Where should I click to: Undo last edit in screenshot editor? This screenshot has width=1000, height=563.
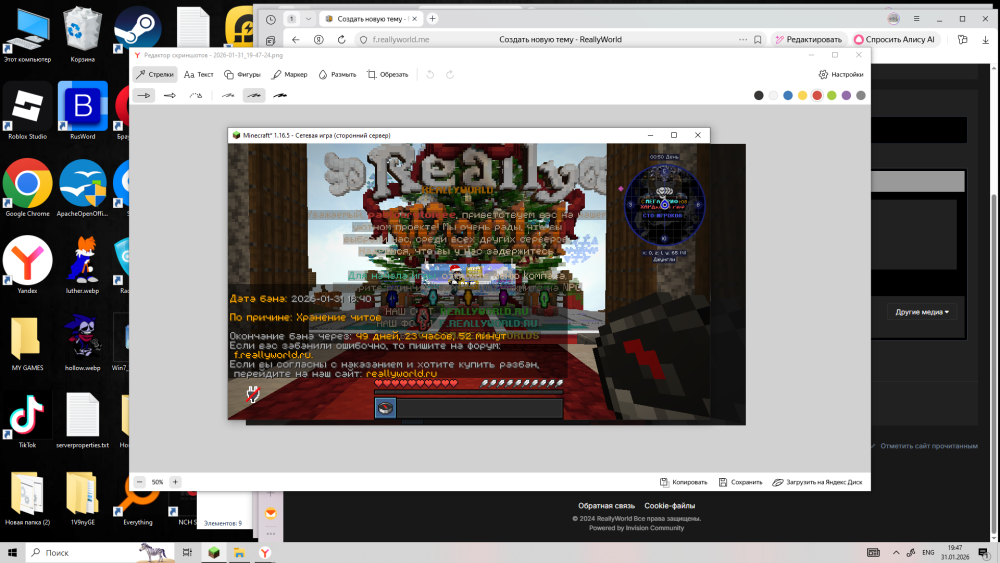(430, 75)
